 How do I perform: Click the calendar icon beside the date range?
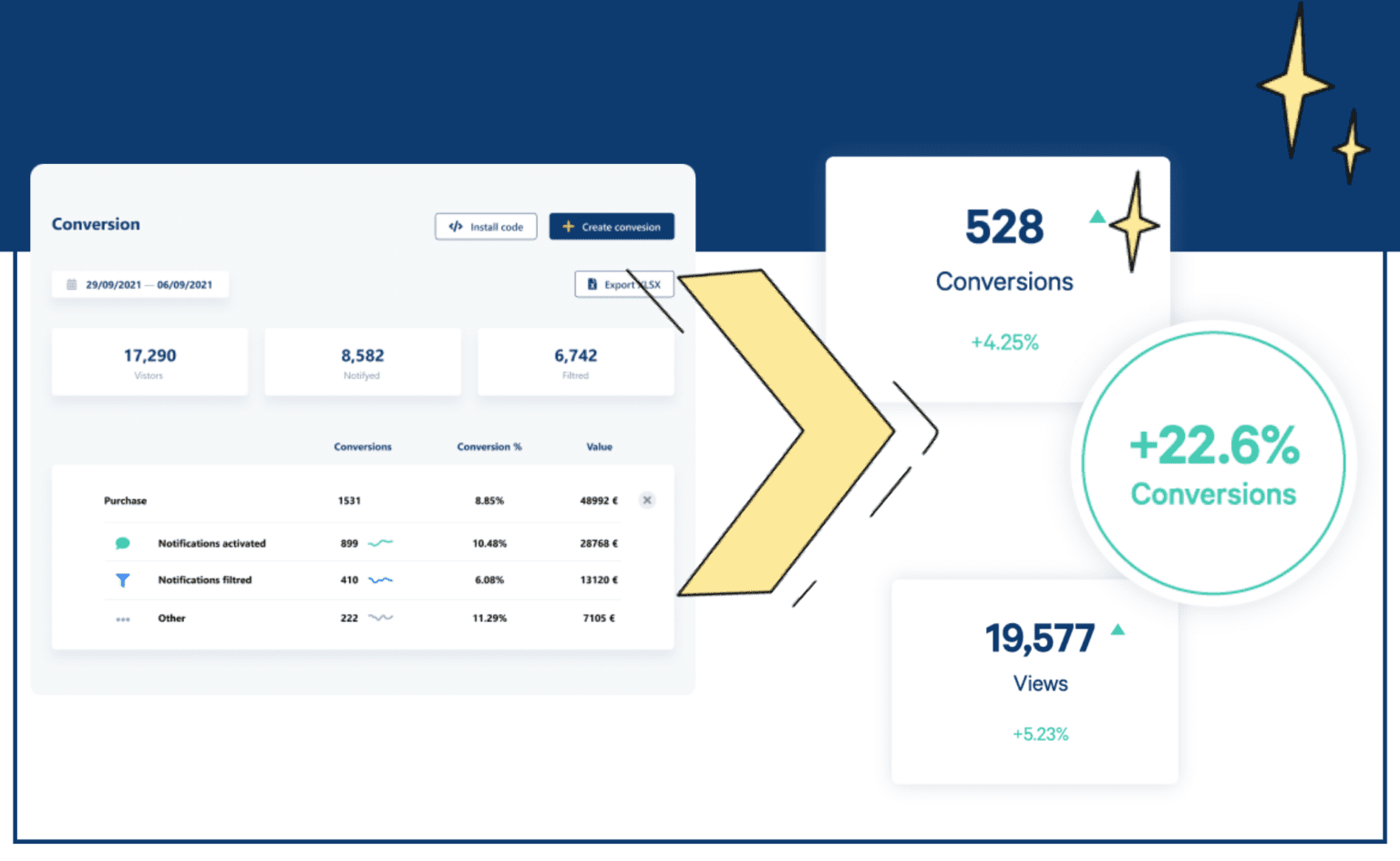click(x=71, y=283)
